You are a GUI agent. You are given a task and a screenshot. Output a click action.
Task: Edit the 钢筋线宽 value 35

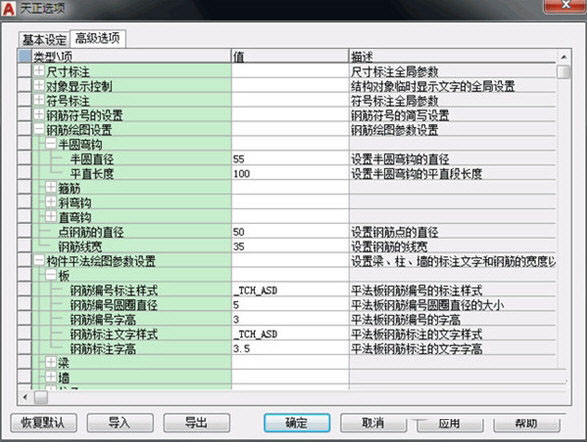[290, 247]
